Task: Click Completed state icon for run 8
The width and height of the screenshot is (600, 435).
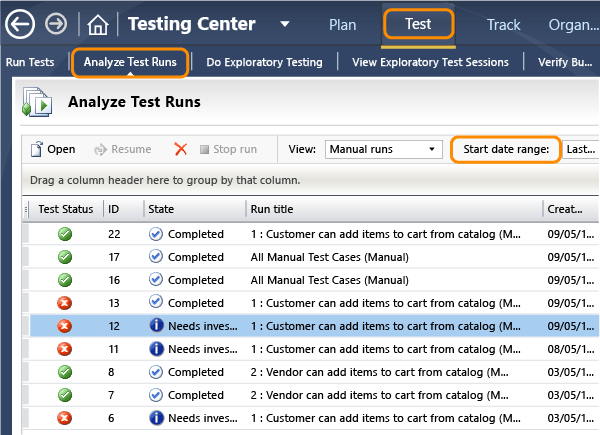Action: [156, 372]
